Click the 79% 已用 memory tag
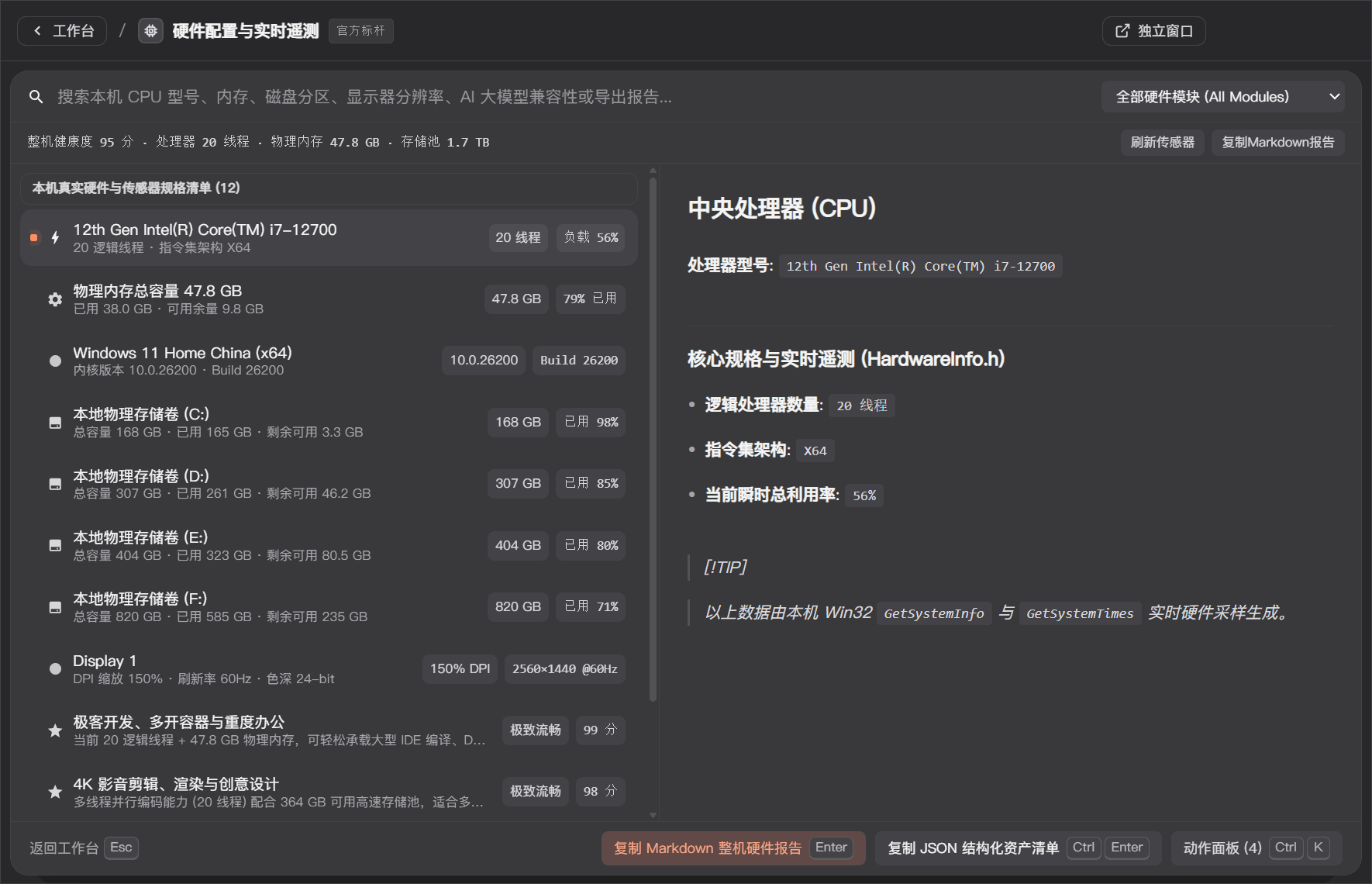1372x884 pixels. click(590, 299)
